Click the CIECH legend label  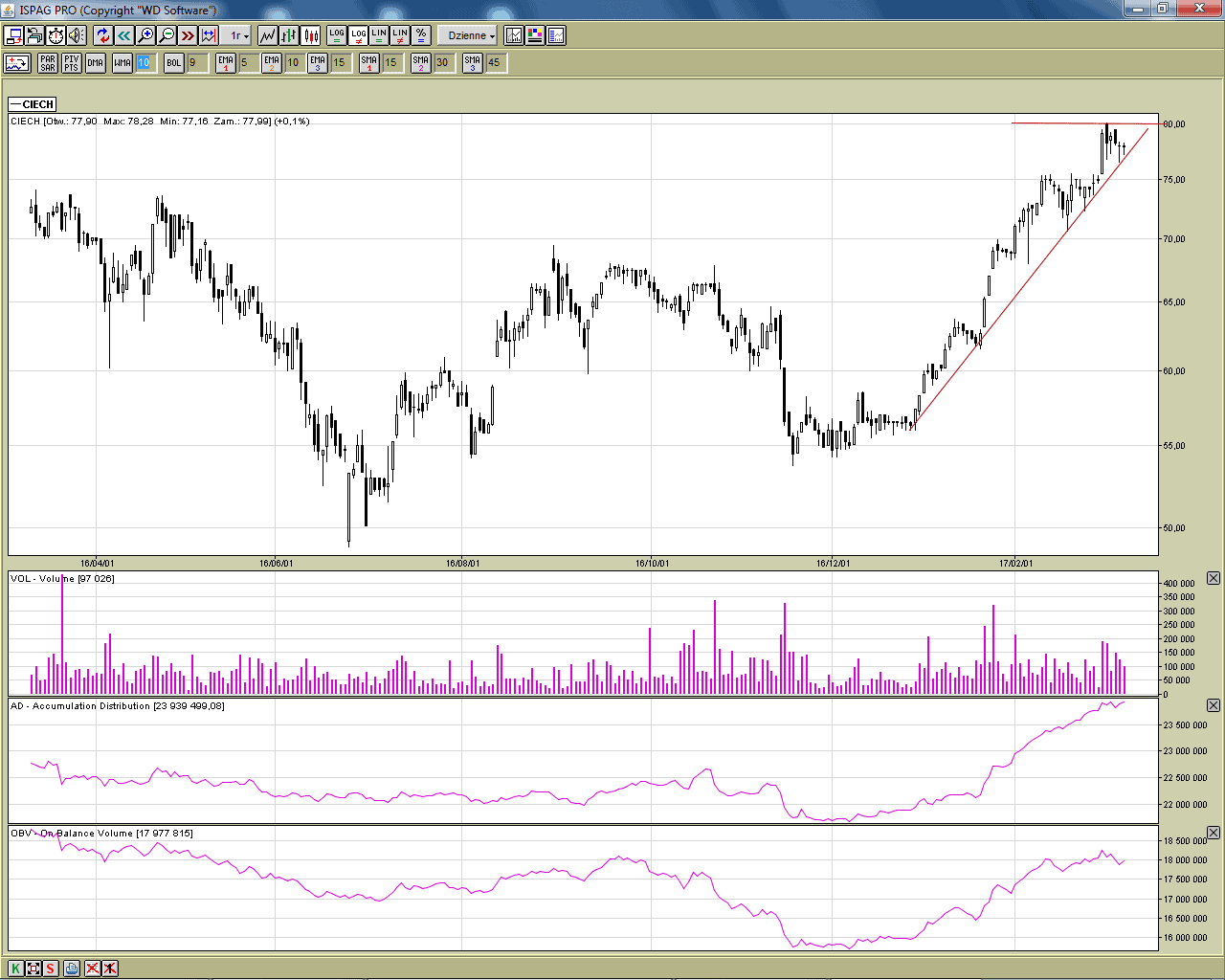tap(33, 104)
